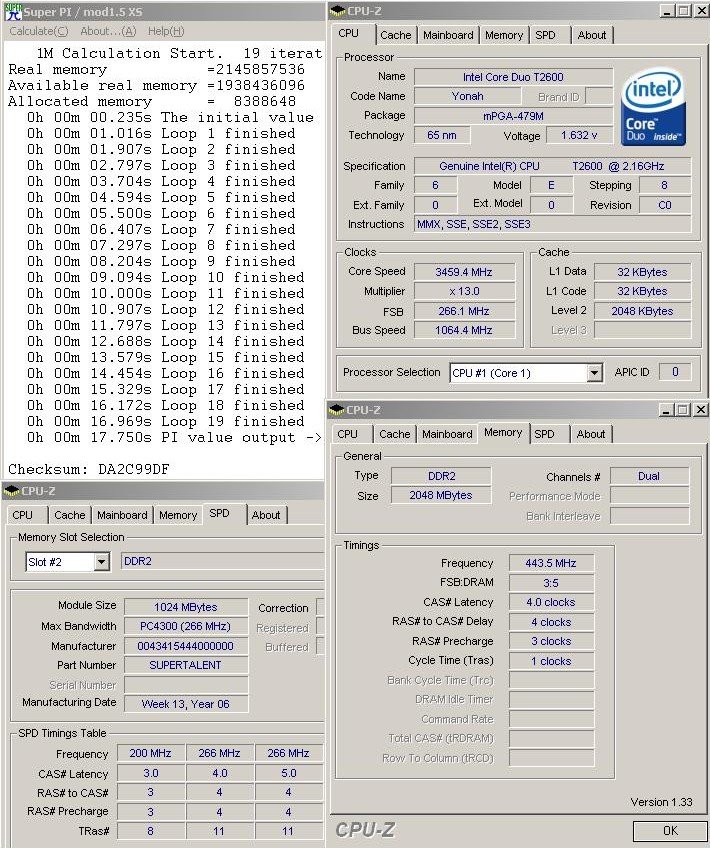The image size is (710, 848).
Task: Click the Part Number value SUPERTALENT
Action: click(x=185, y=665)
